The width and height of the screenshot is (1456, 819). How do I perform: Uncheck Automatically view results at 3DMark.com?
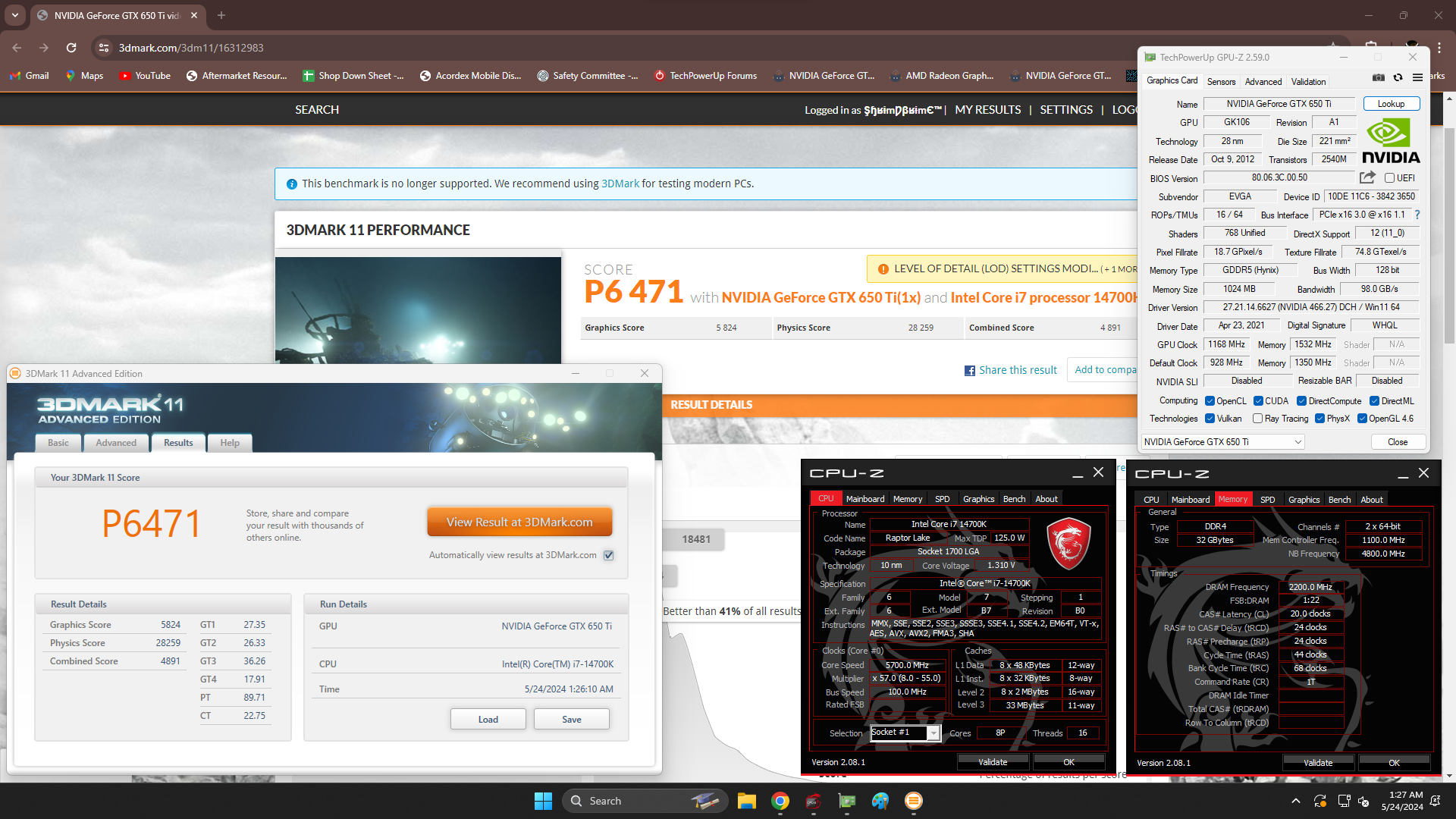(608, 556)
